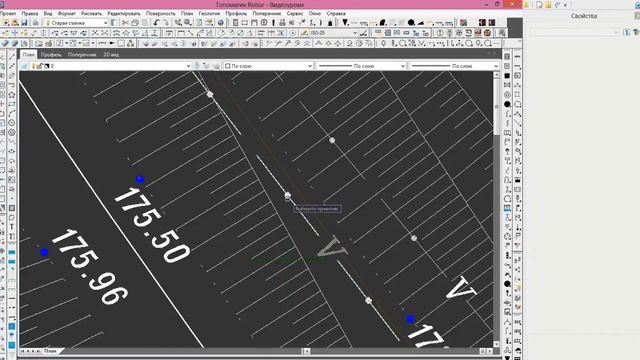Viewport: 640px width, 360px height.
Task: Open the Сервис menu
Action: [x=295, y=13]
